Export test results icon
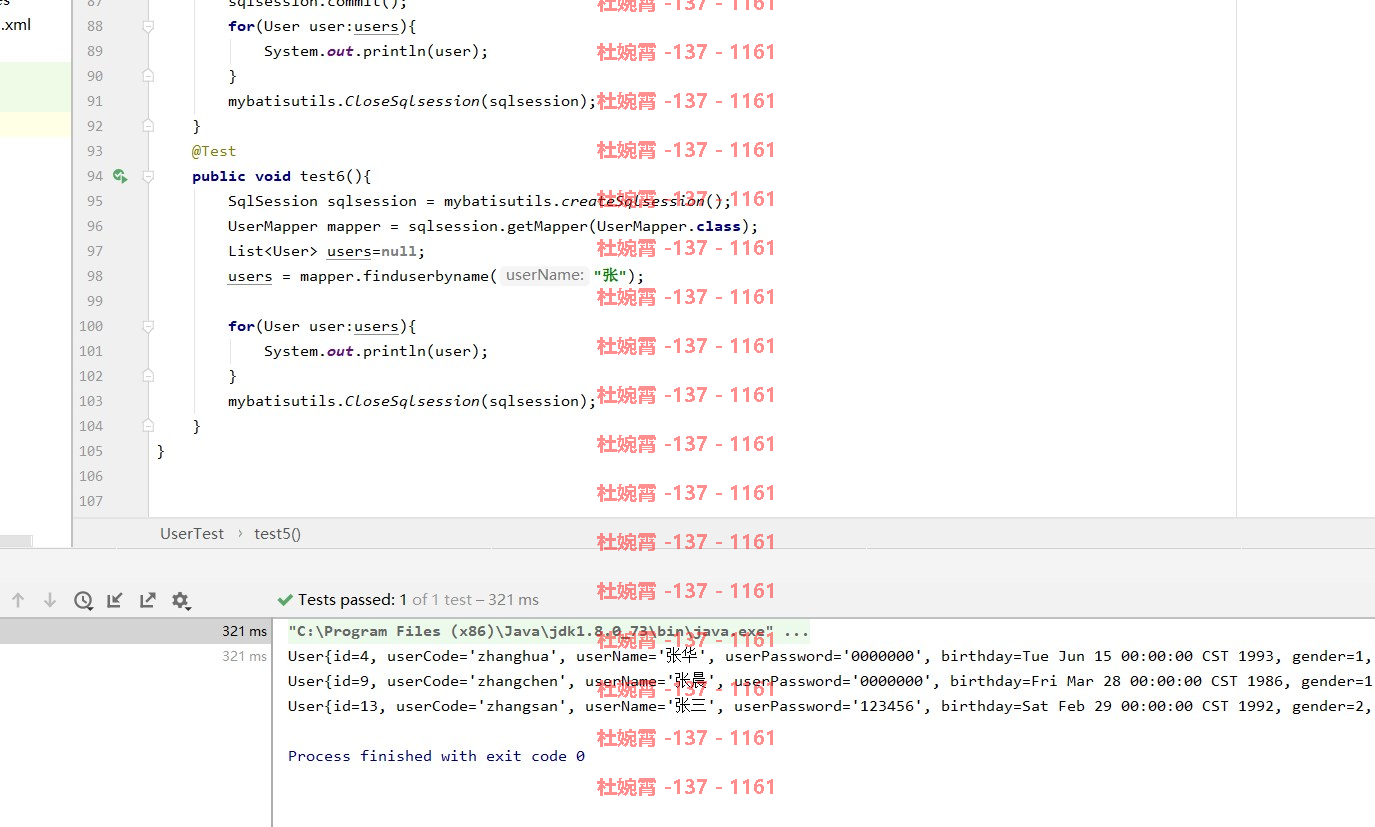The height and width of the screenshot is (827, 1375). pyautogui.click(x=148, y=600)
